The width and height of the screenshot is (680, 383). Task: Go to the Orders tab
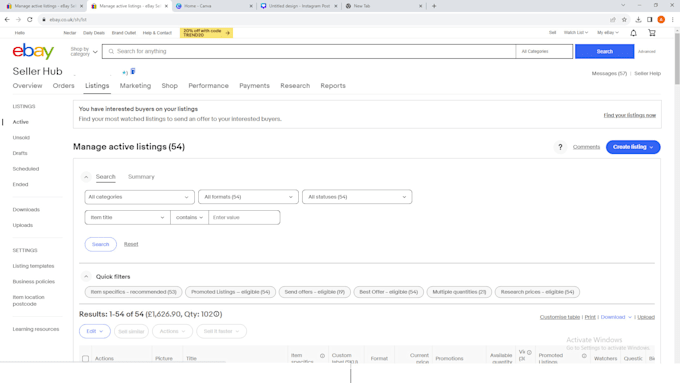point(63,86)
